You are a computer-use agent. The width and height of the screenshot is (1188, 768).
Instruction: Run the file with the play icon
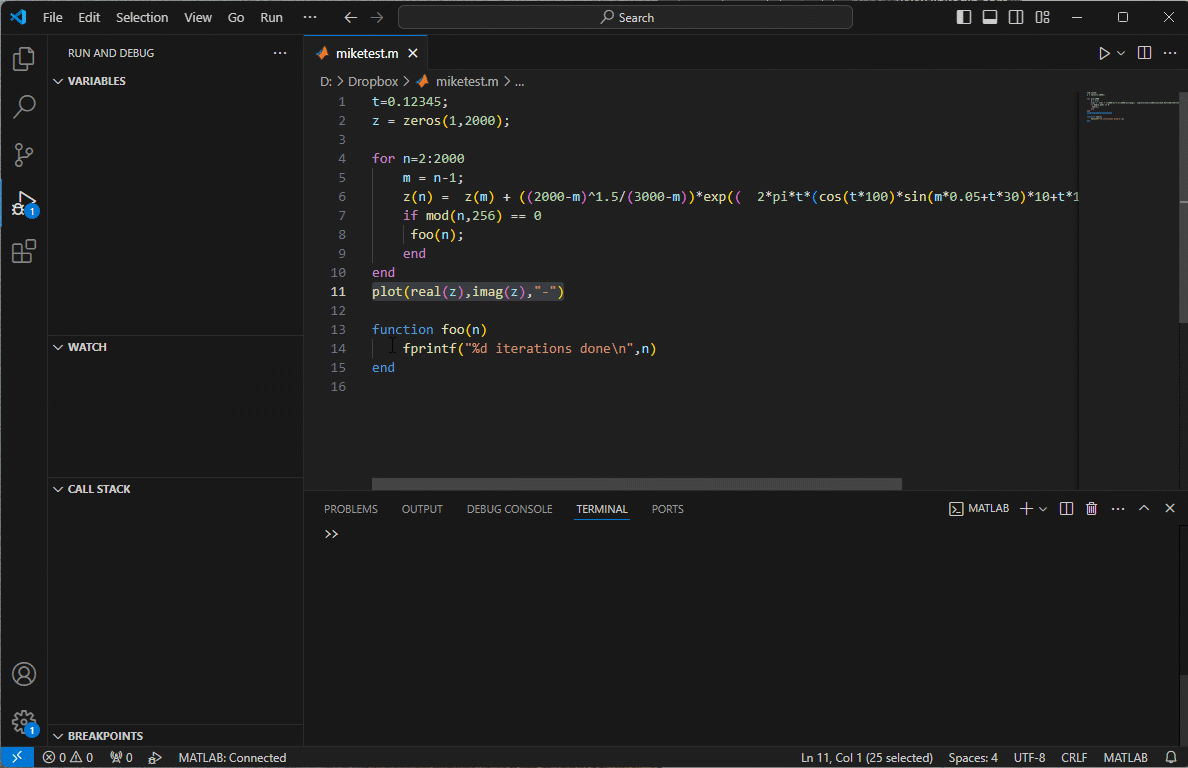(1104, 53)
